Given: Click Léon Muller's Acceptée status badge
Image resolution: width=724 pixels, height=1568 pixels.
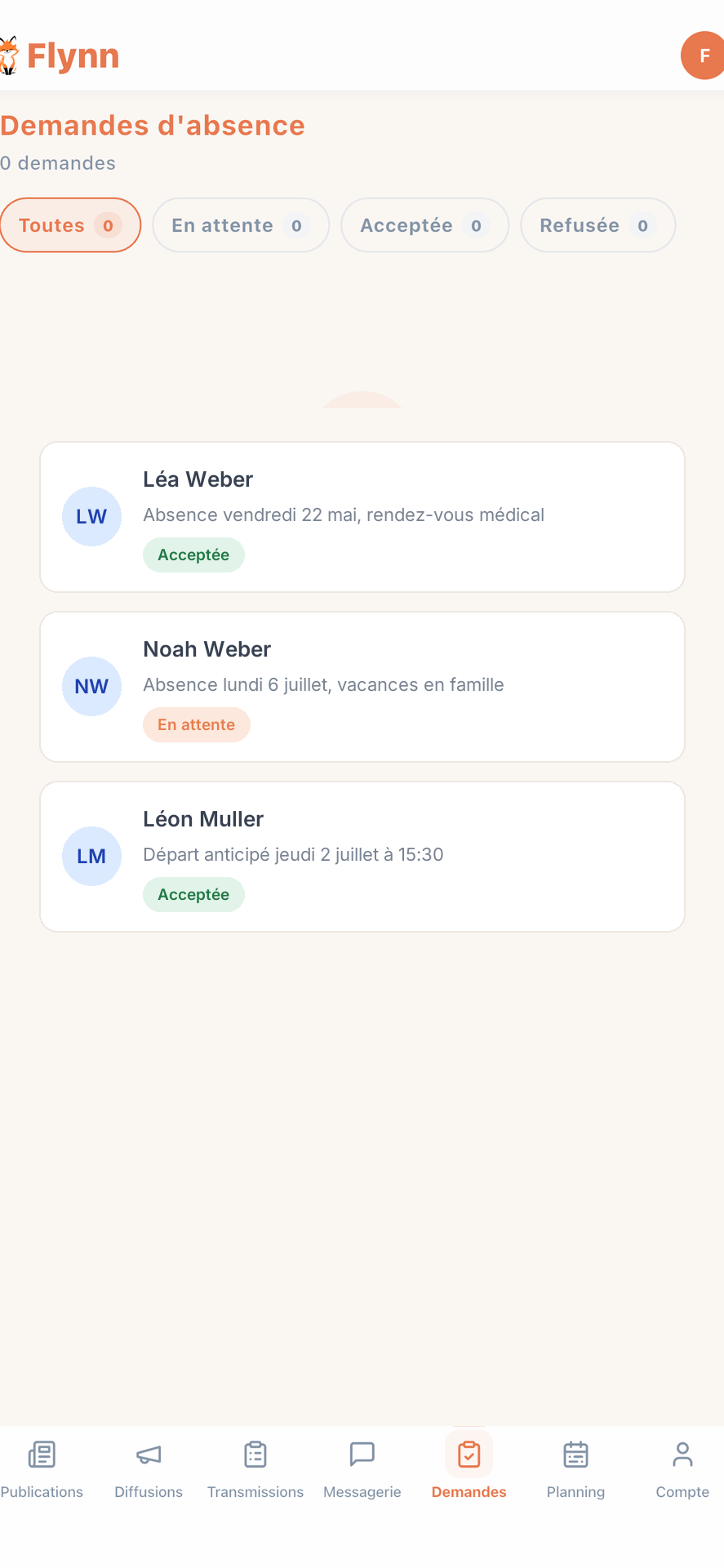Looking at the screenshot, I should (193, 894).
